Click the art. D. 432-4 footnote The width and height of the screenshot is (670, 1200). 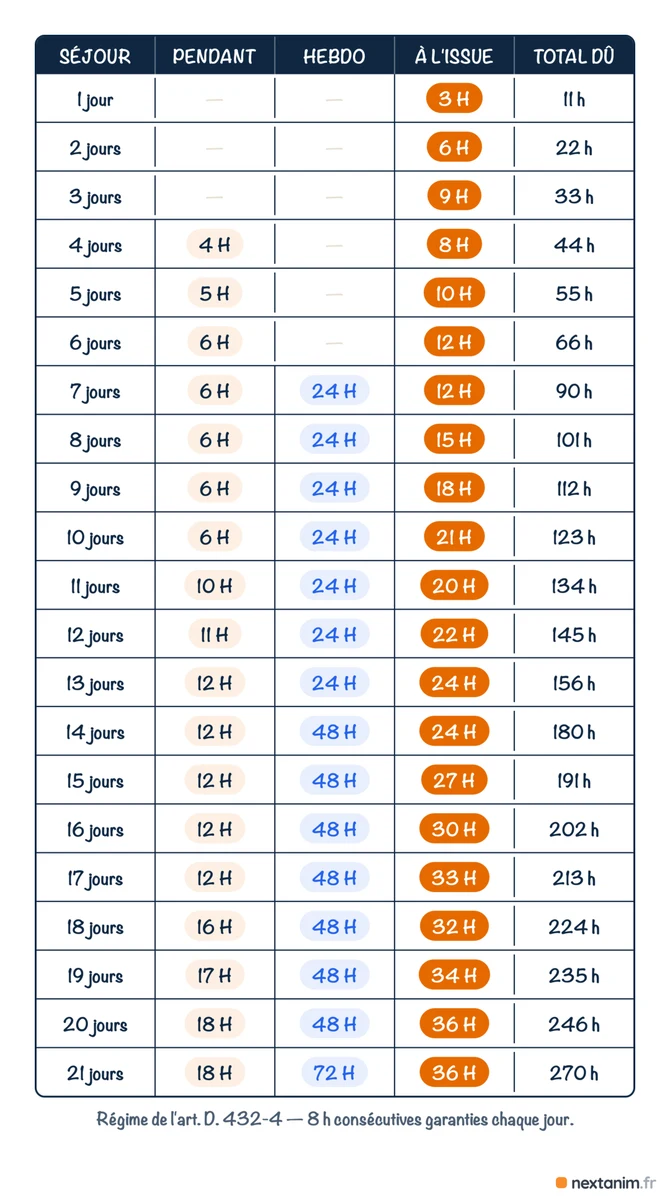point(335,1119)
